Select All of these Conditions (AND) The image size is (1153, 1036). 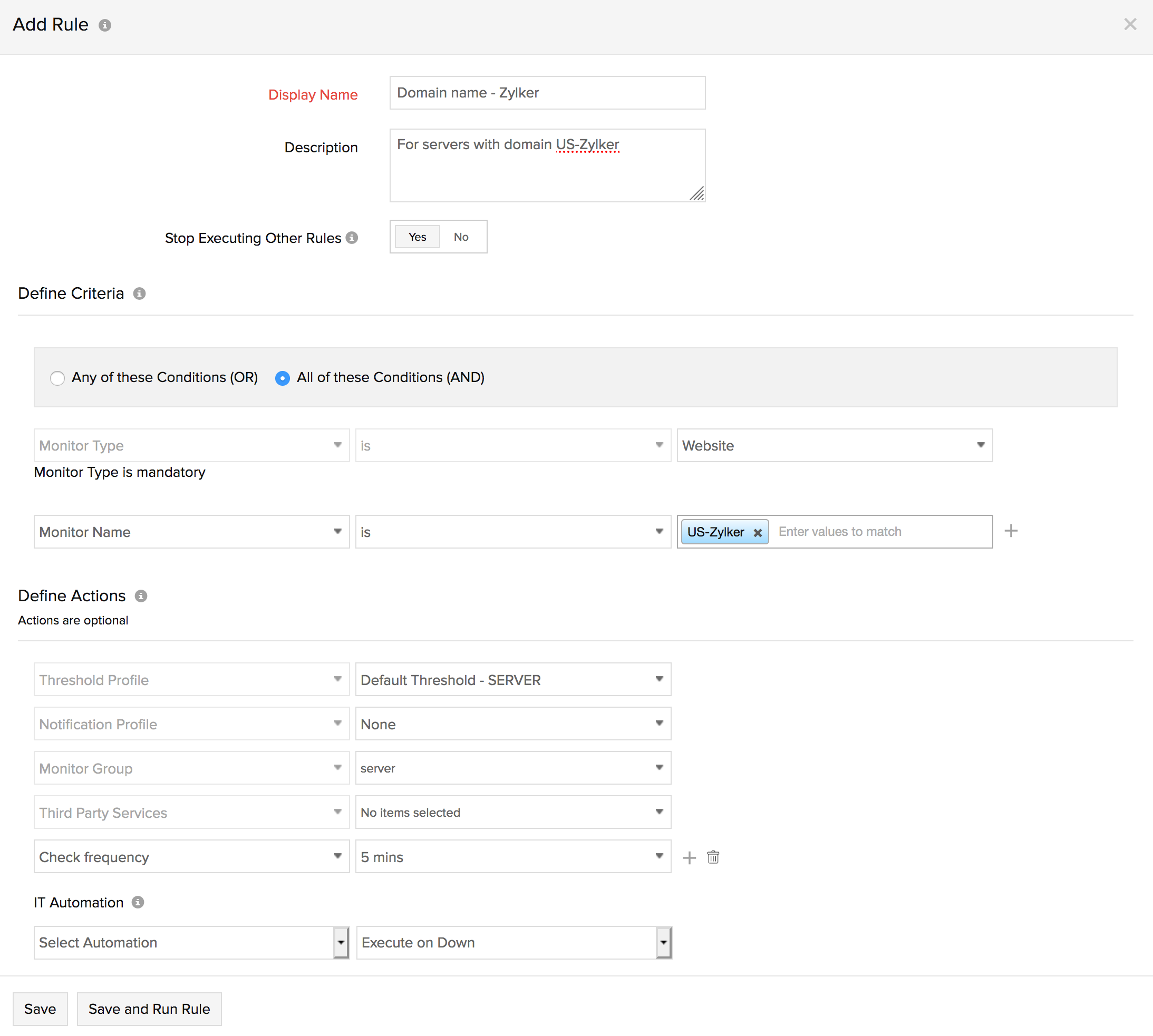point(283,378)
